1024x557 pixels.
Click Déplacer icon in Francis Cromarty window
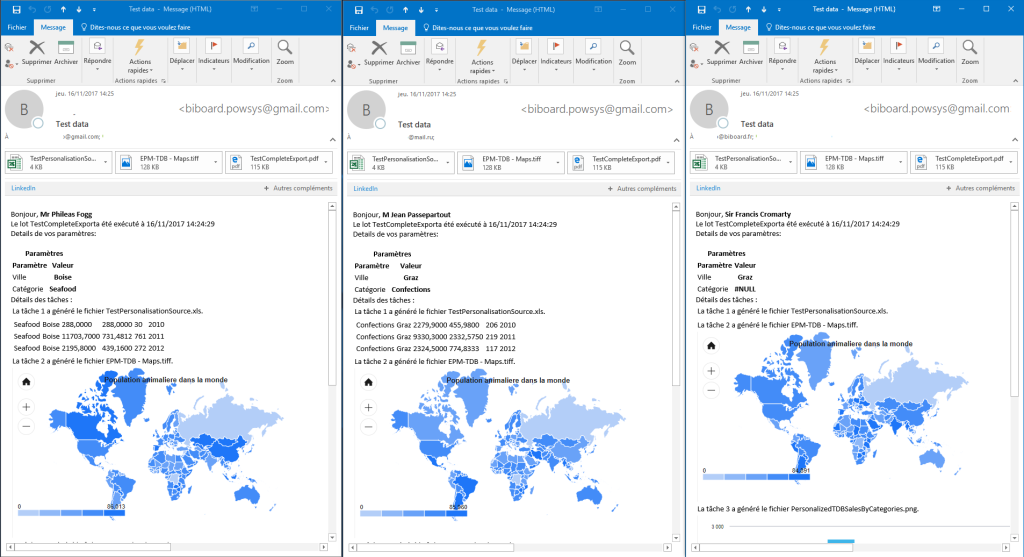tap(867, 46)
